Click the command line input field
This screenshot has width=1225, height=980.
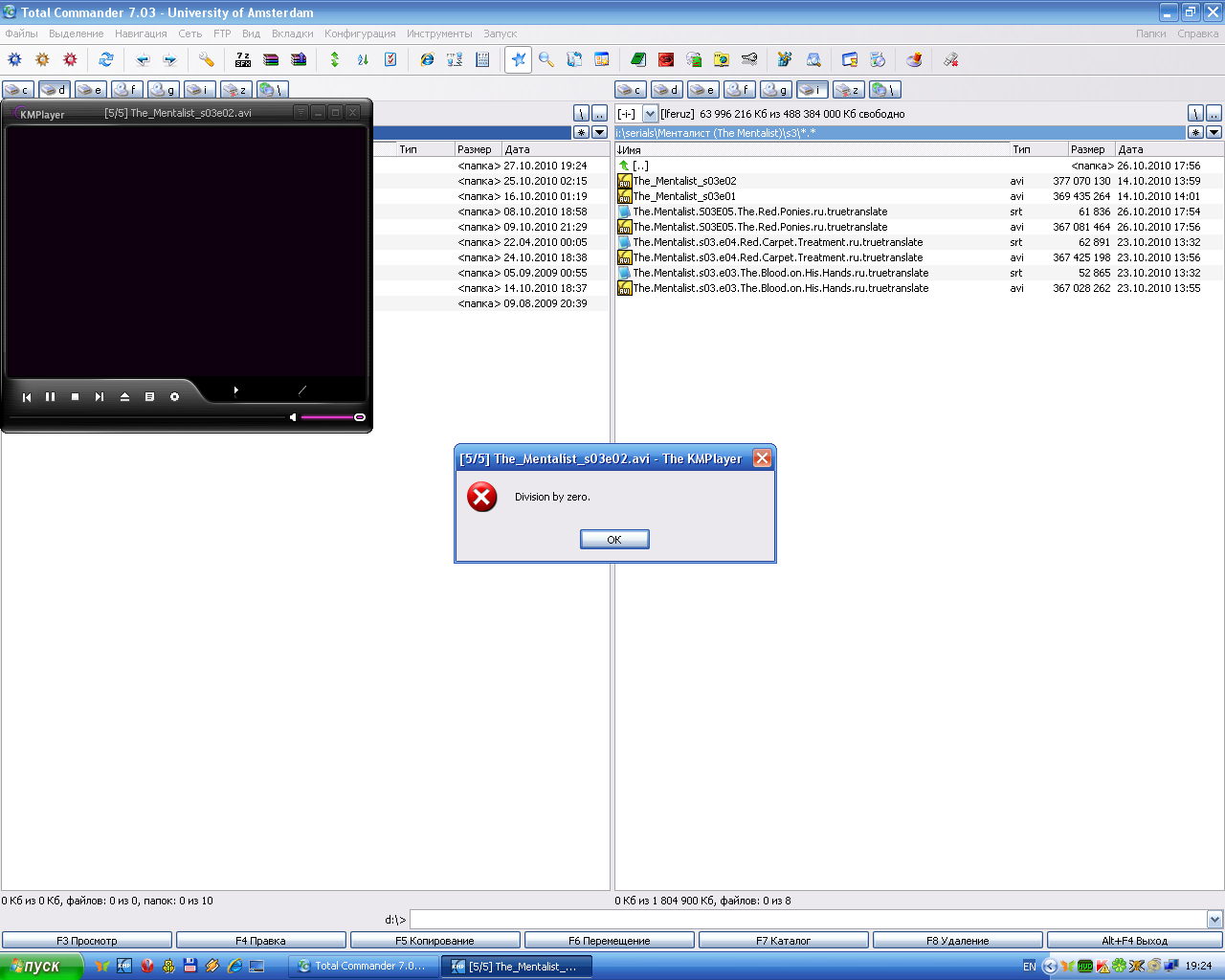[x=808, y=920]
